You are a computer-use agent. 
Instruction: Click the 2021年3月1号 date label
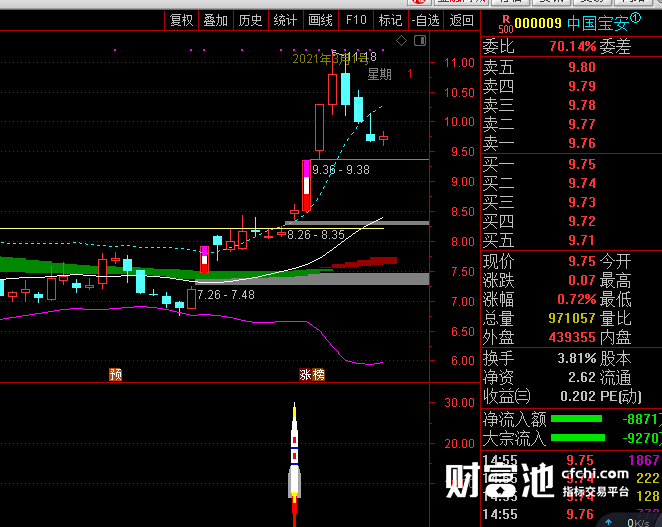[x=330, y=59]
